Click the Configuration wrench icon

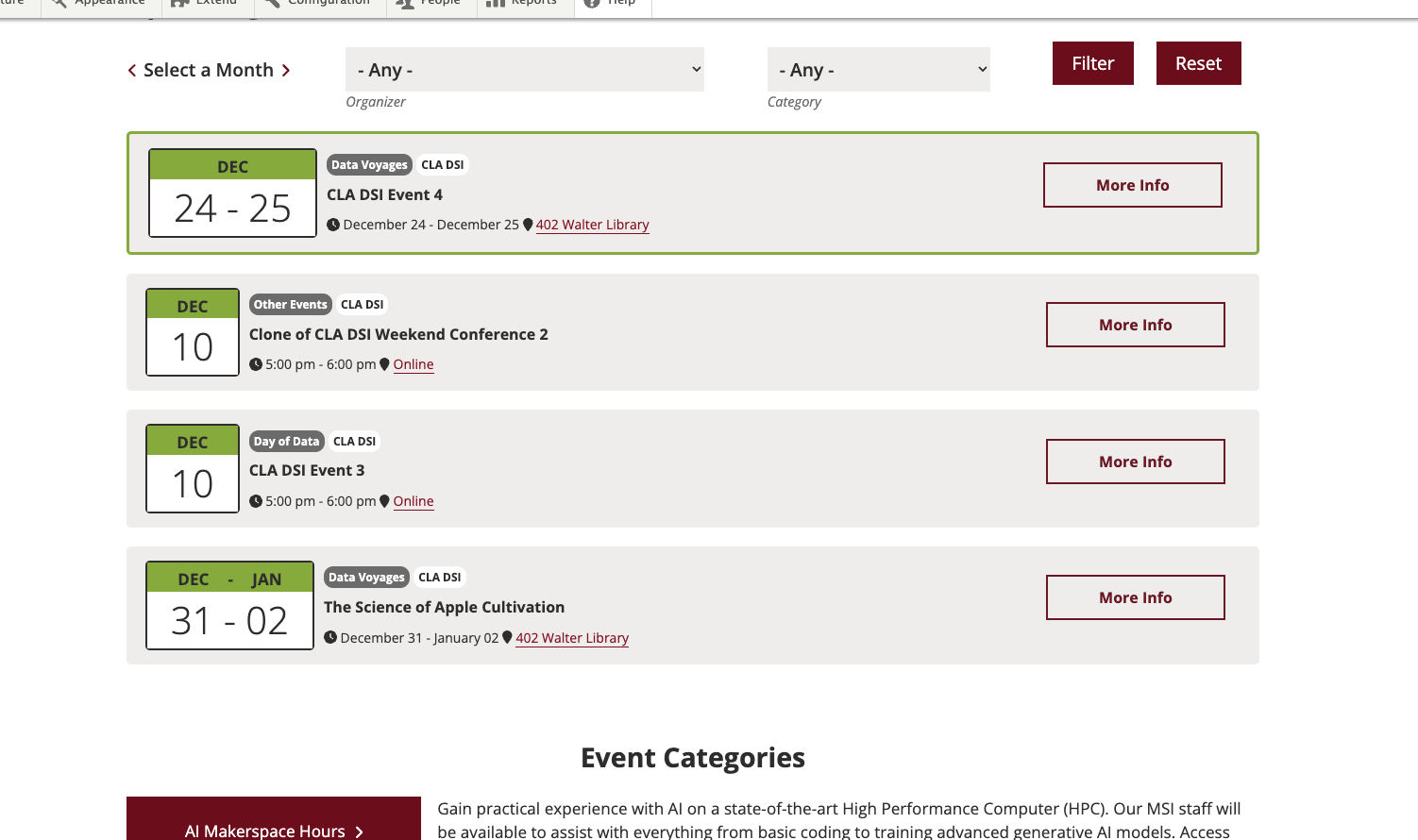click(272, 3)
